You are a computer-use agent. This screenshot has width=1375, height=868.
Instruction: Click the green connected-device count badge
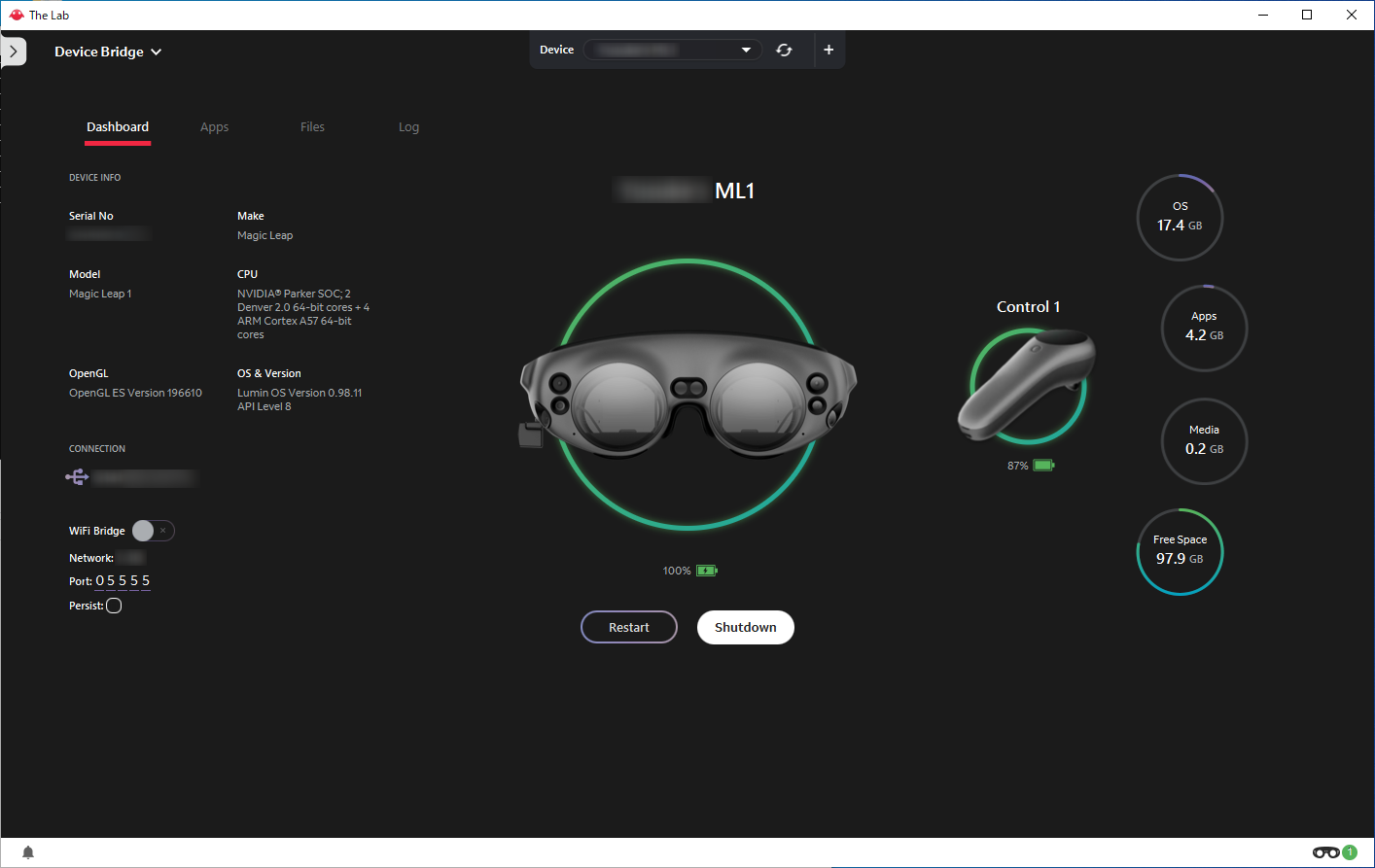click(1350, 852)
